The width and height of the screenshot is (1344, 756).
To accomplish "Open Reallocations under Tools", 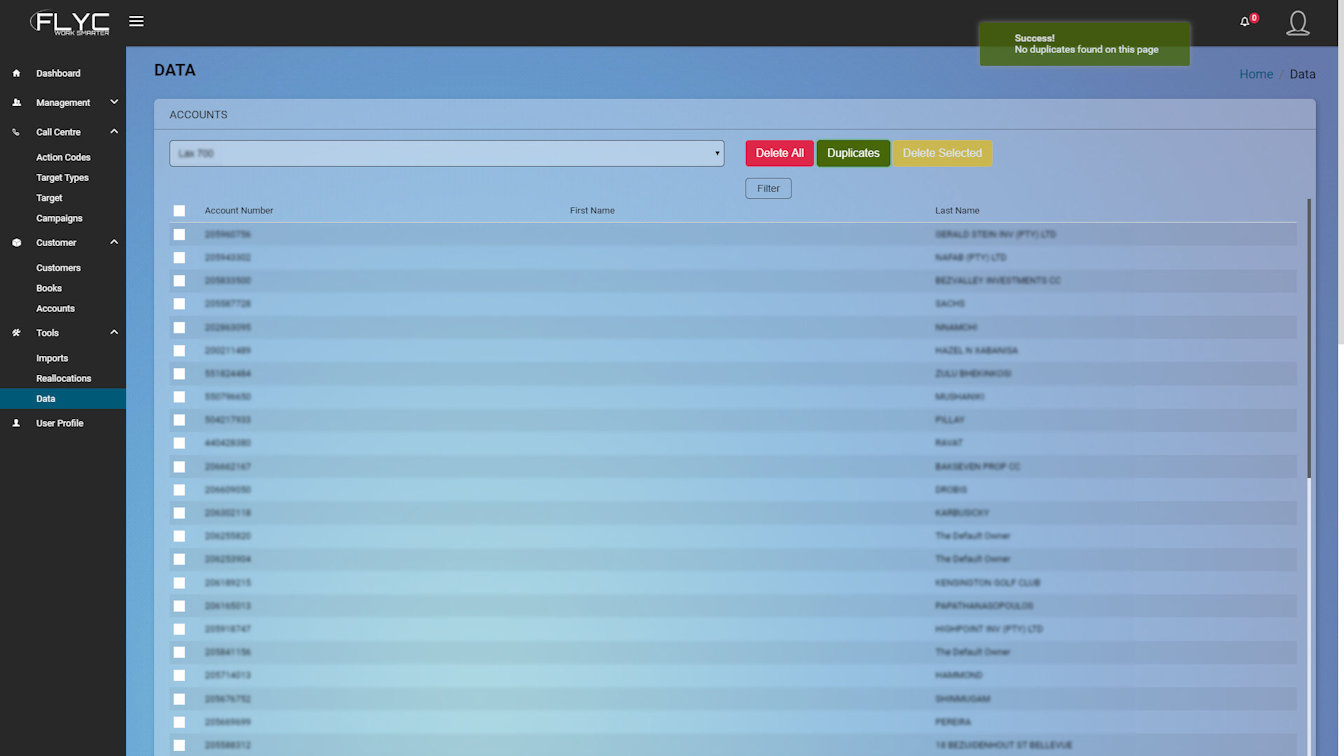I will [x=63, y=378].
